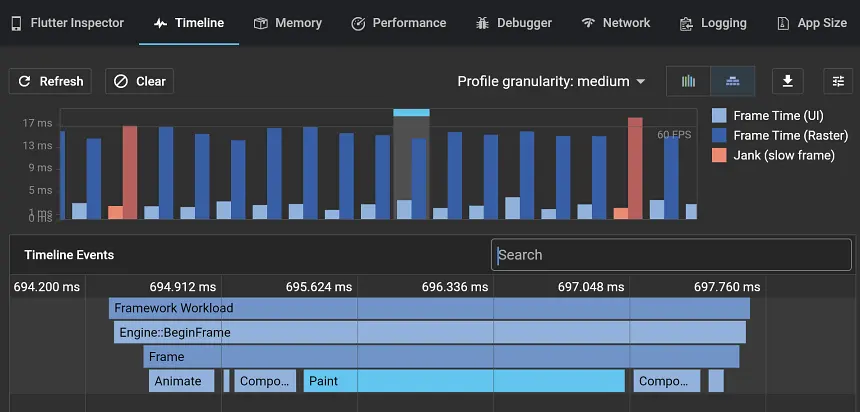Click the export timeline download icon
860x412 pixels.
[x=788, y=81]
